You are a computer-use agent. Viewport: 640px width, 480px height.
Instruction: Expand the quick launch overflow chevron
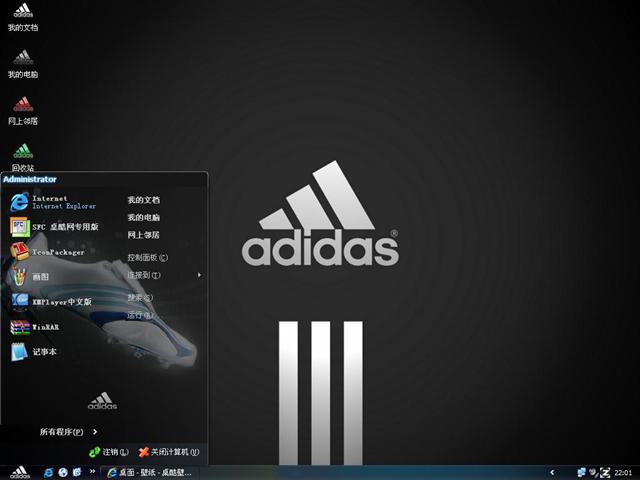[92, 471]
